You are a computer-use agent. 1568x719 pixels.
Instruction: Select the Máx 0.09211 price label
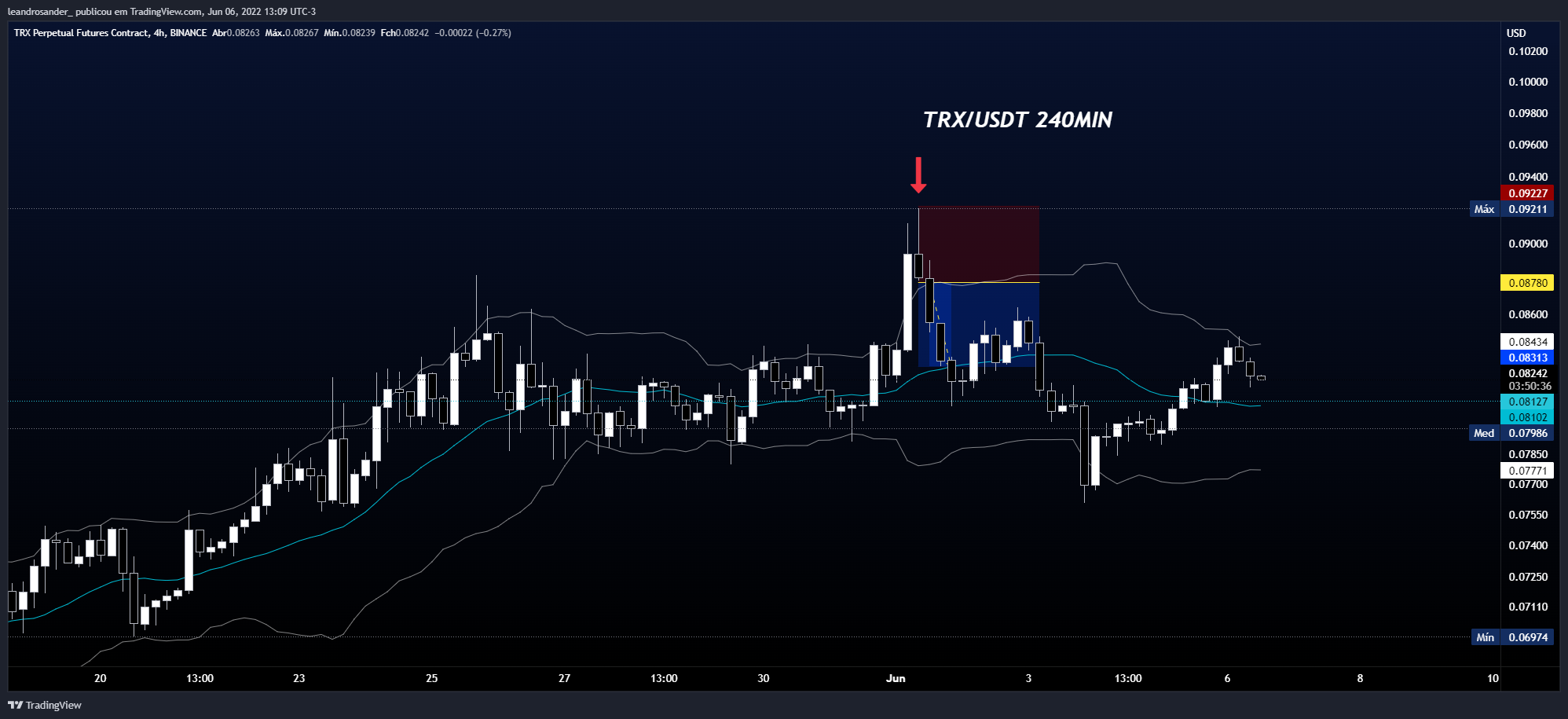[x=1511, y=209]
